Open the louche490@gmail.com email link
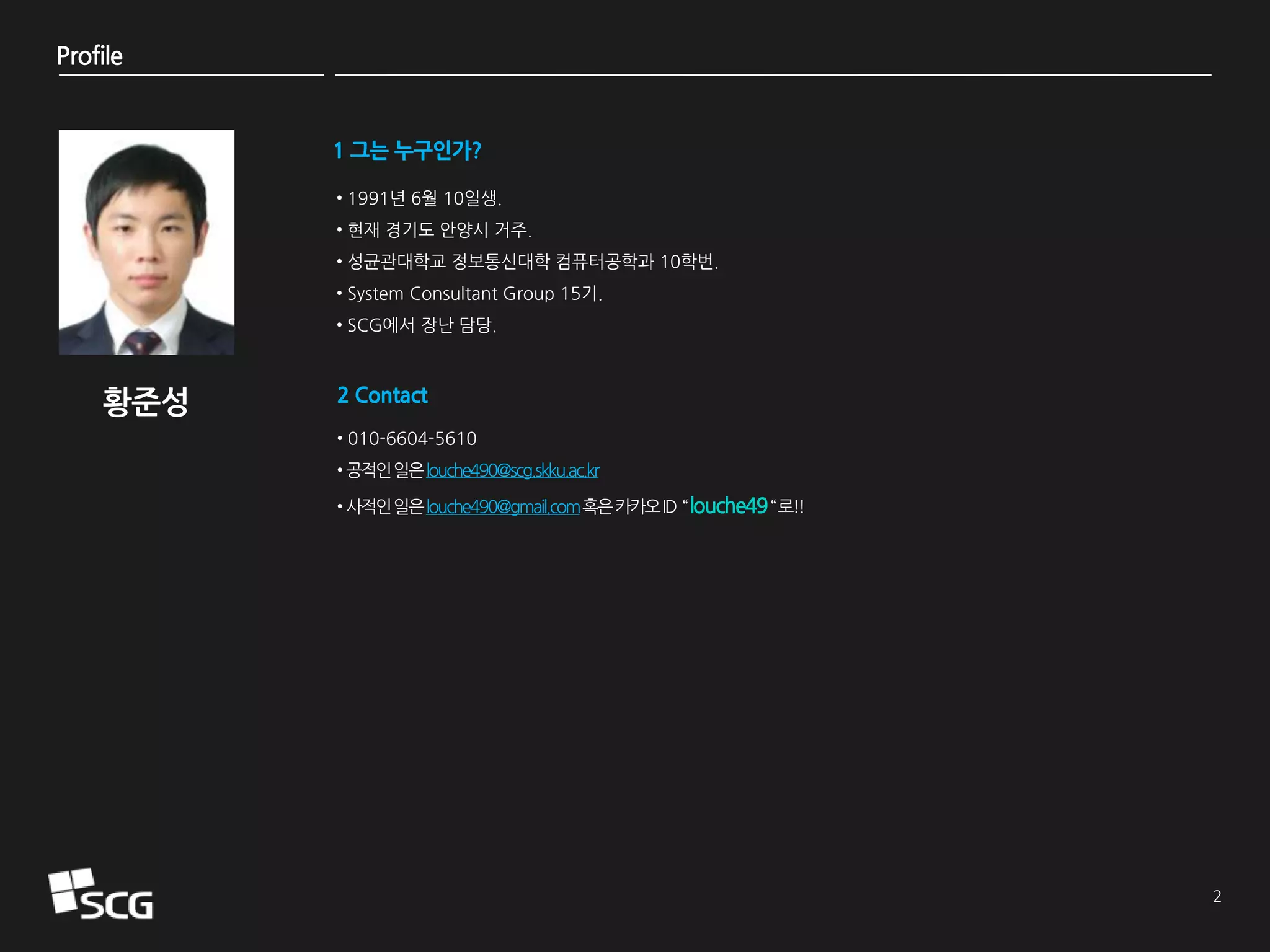1270x952 pixels. (502, 507)
